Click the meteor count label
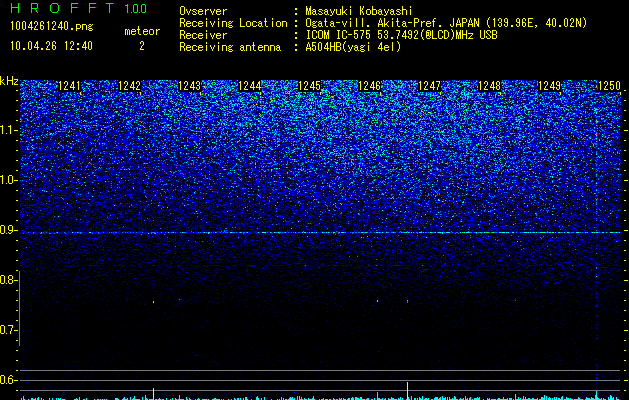Screen dimensions: 629x400 coord(142,31)
